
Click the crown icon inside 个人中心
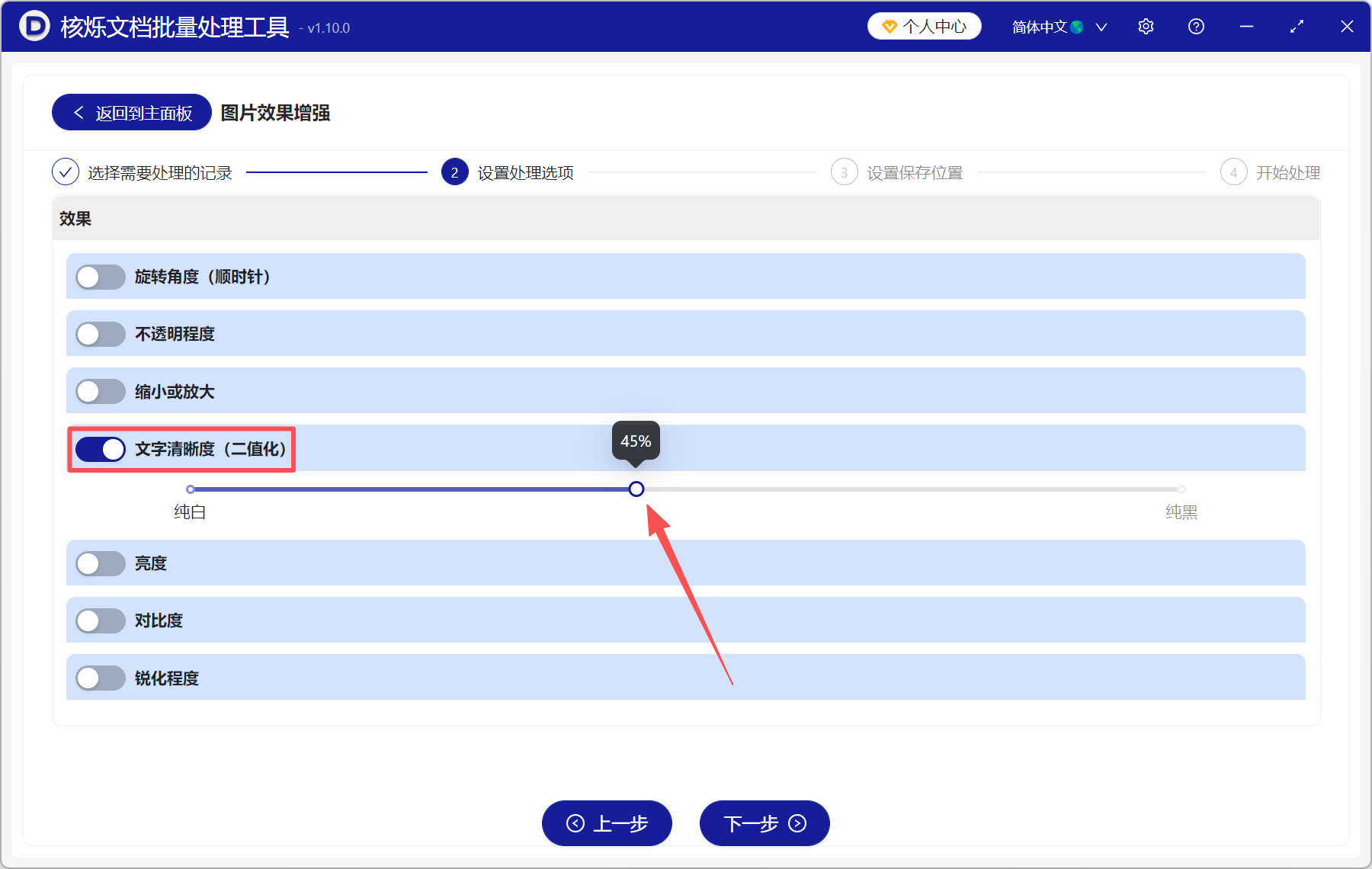coord(888,25)
